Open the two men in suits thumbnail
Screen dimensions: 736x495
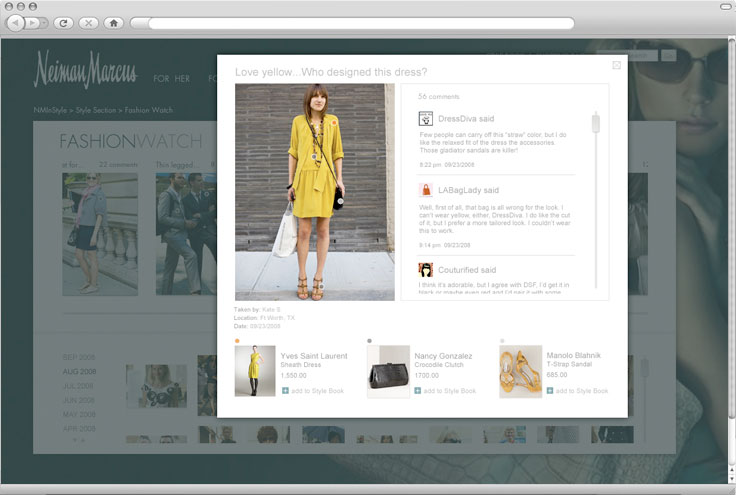point(186,234)
